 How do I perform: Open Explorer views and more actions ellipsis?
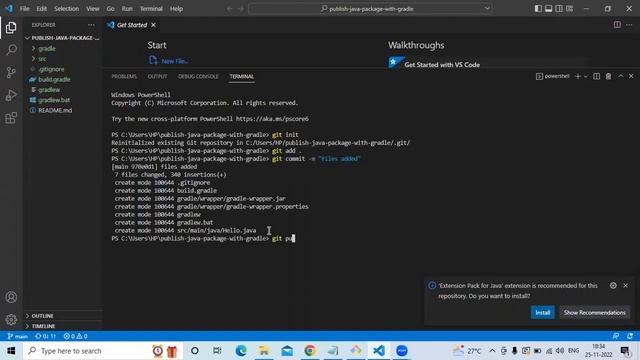tap(91, 25)
